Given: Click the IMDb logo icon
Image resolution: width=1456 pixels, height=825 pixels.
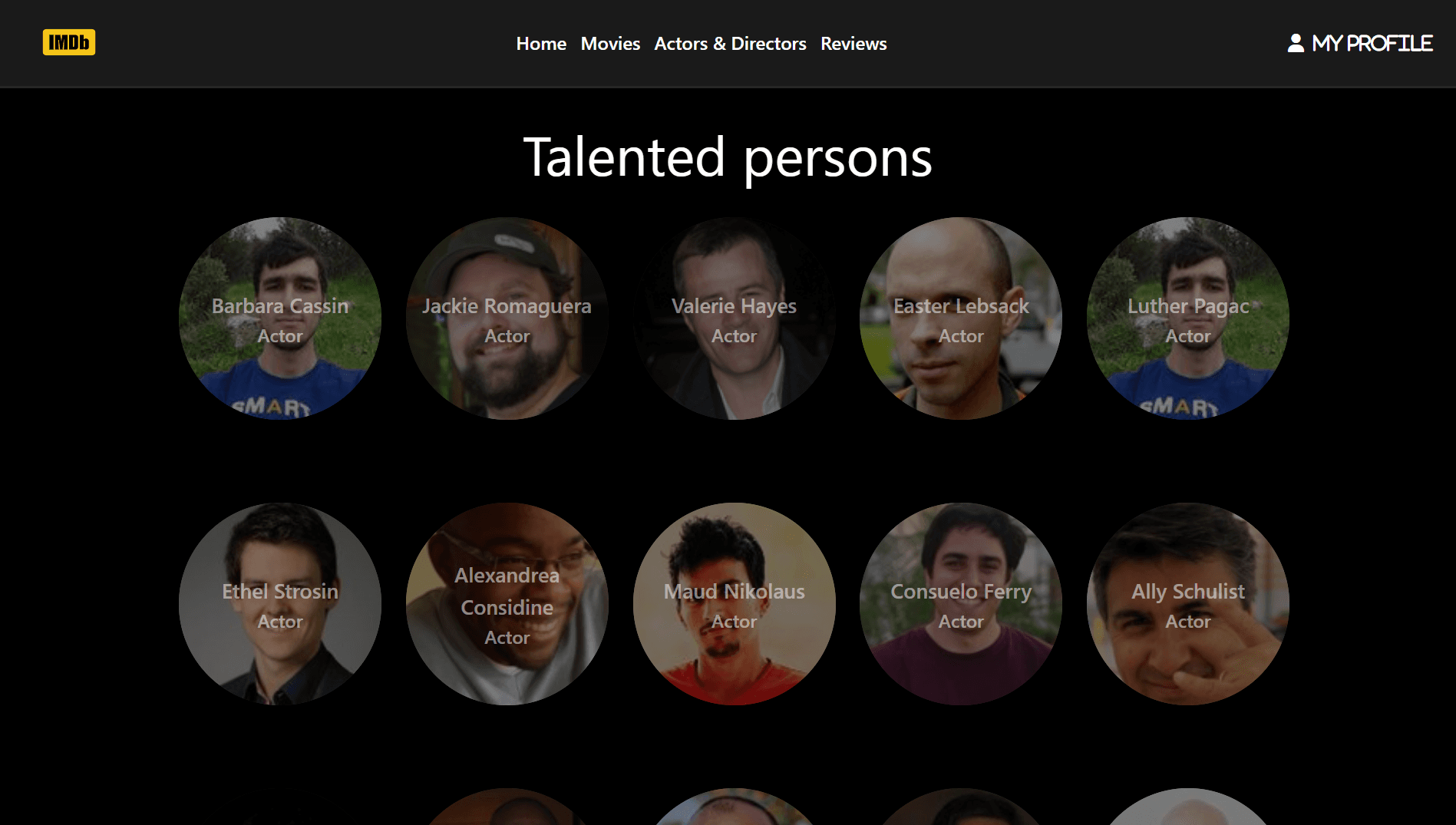Looking at the screenshot, I should click(68, 42).
